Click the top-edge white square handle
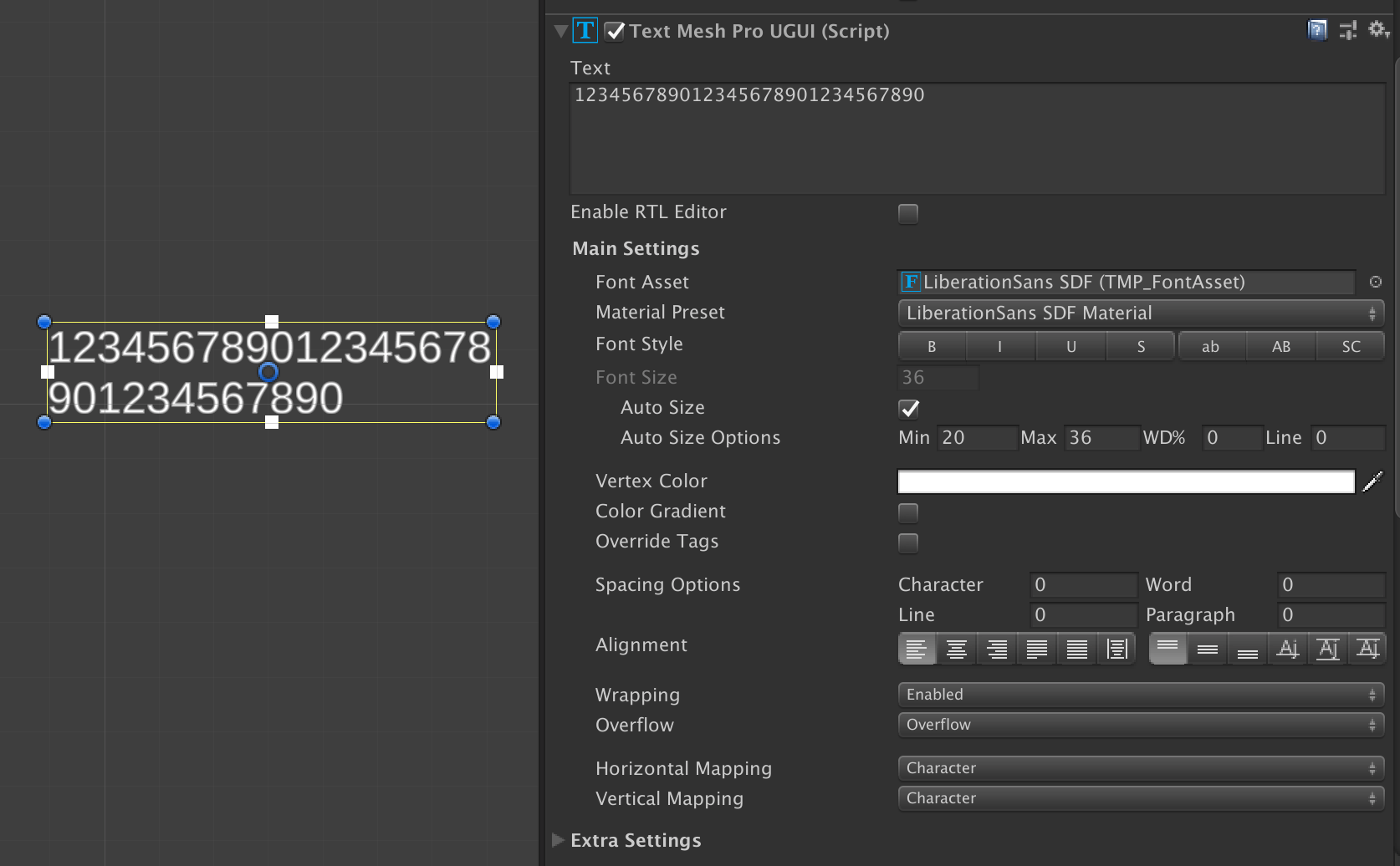This screenshot has height=866, width=1400. click(x=272, y=322)
